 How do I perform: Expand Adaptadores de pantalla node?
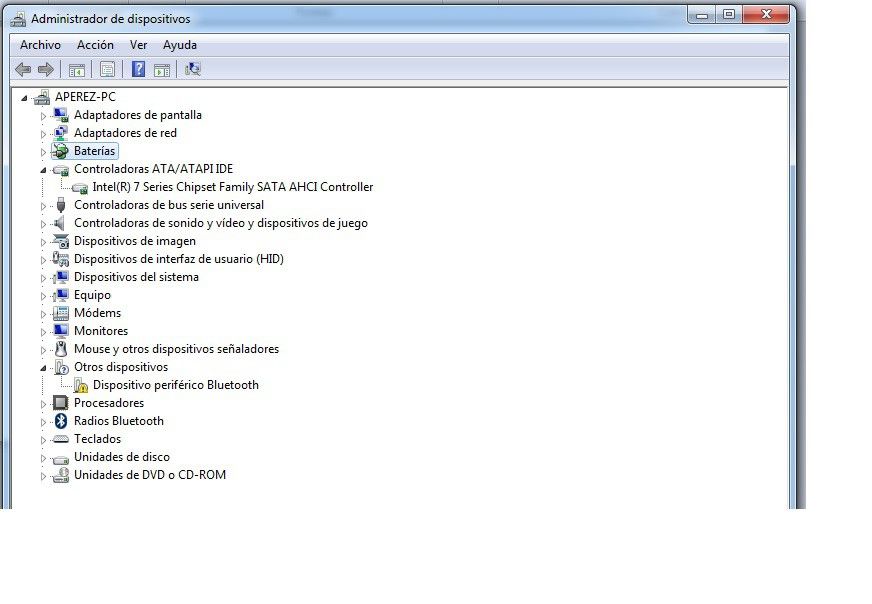pos(43,116)
